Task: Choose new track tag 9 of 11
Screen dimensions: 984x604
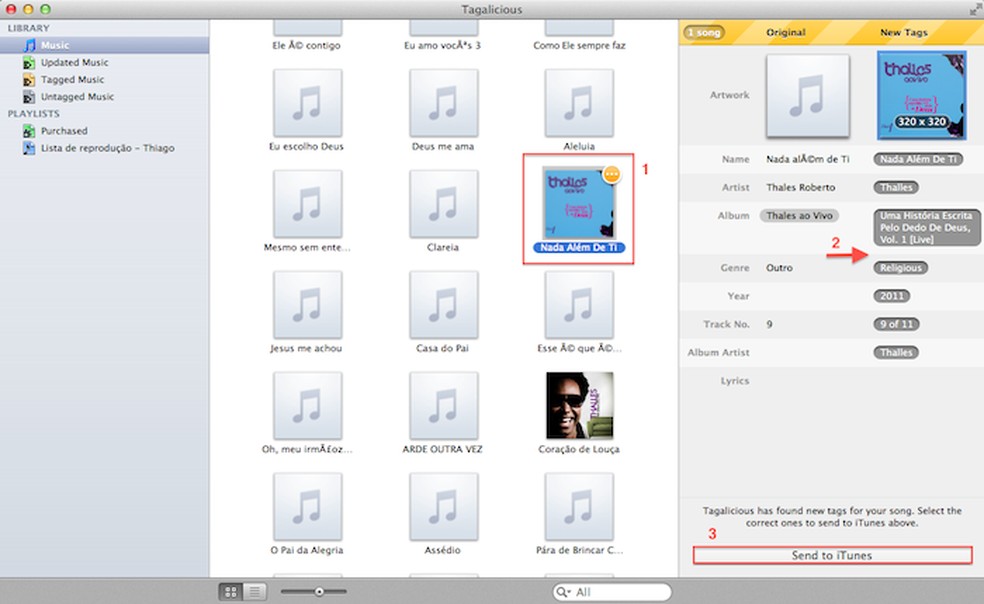Action: [x=896, y=324]
